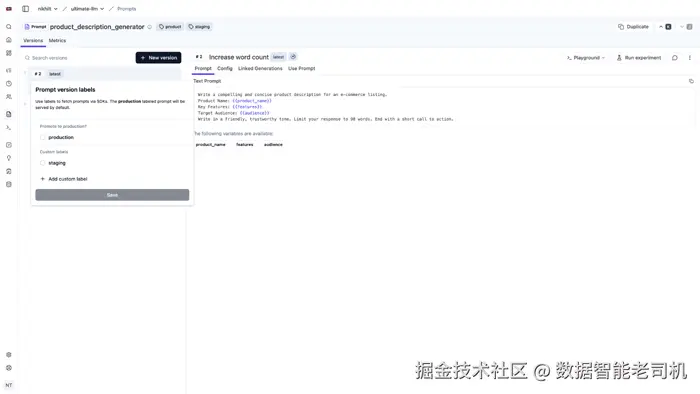This screenshot has height=394, width=700.
Task: Open the Scores sidebar icon
Action: (x=8, y=145)
